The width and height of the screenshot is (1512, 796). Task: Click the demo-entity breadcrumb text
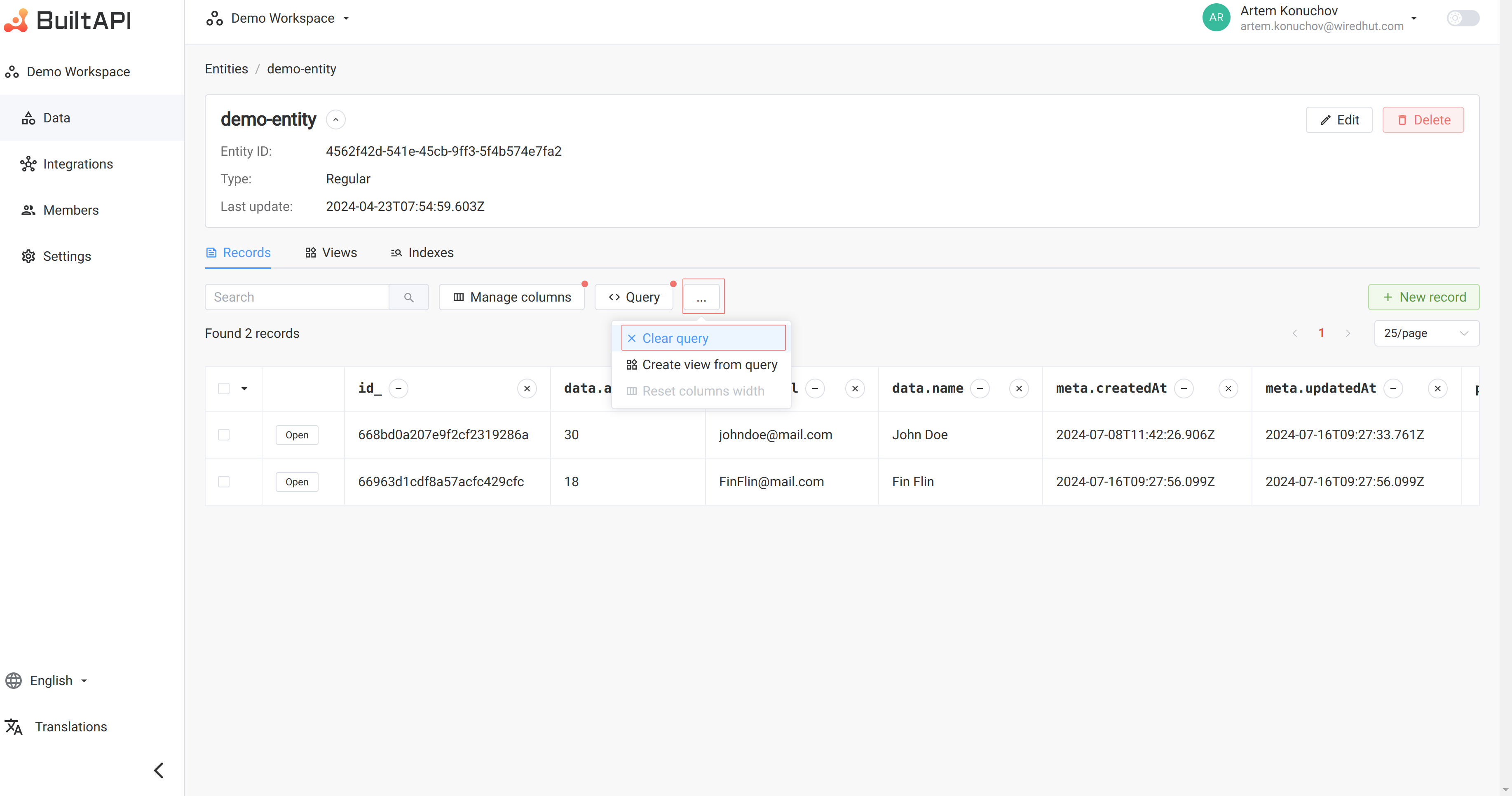302,69
